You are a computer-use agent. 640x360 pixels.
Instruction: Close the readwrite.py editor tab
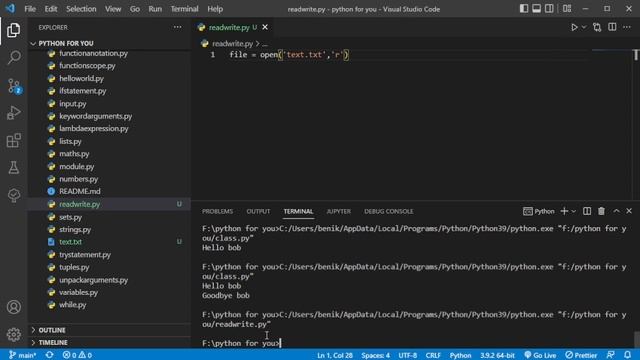(265, 27)
